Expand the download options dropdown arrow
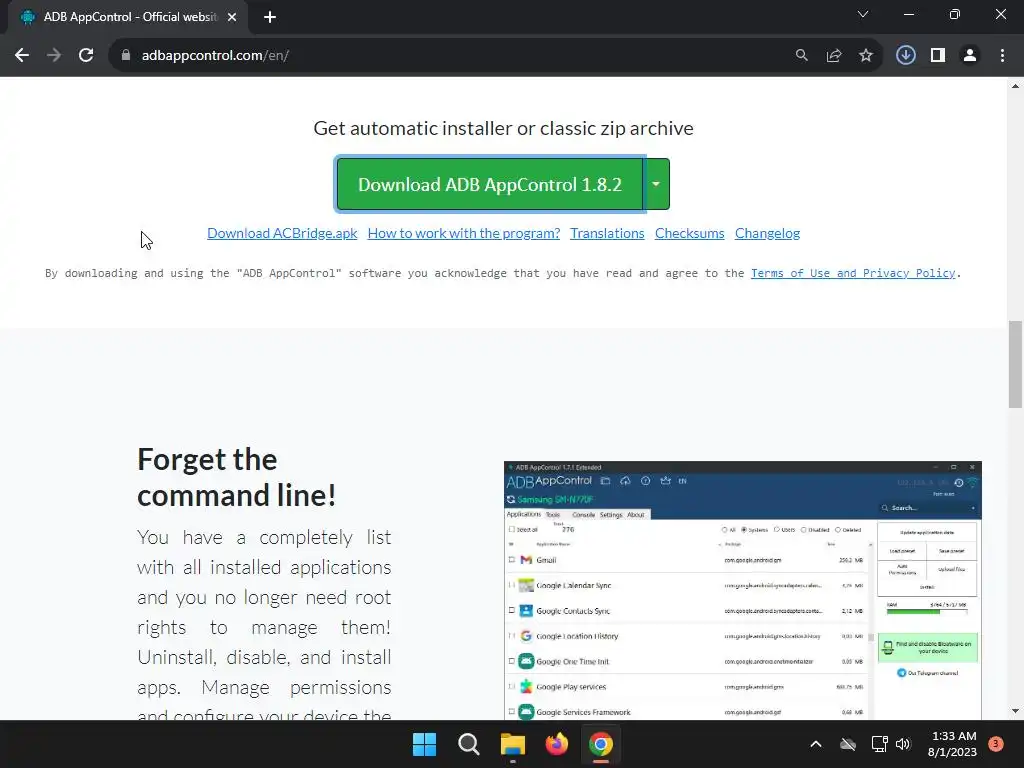This screenshot has width=1024, height=768. 656,184
